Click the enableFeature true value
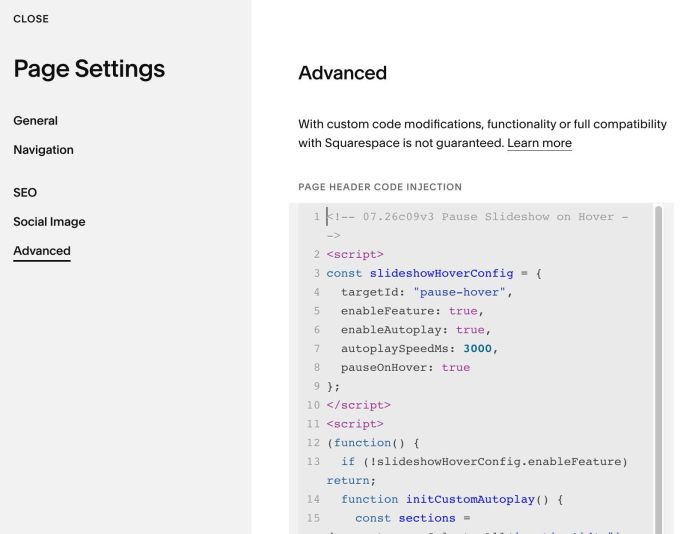The image size is (700, 534). [463, 311]
